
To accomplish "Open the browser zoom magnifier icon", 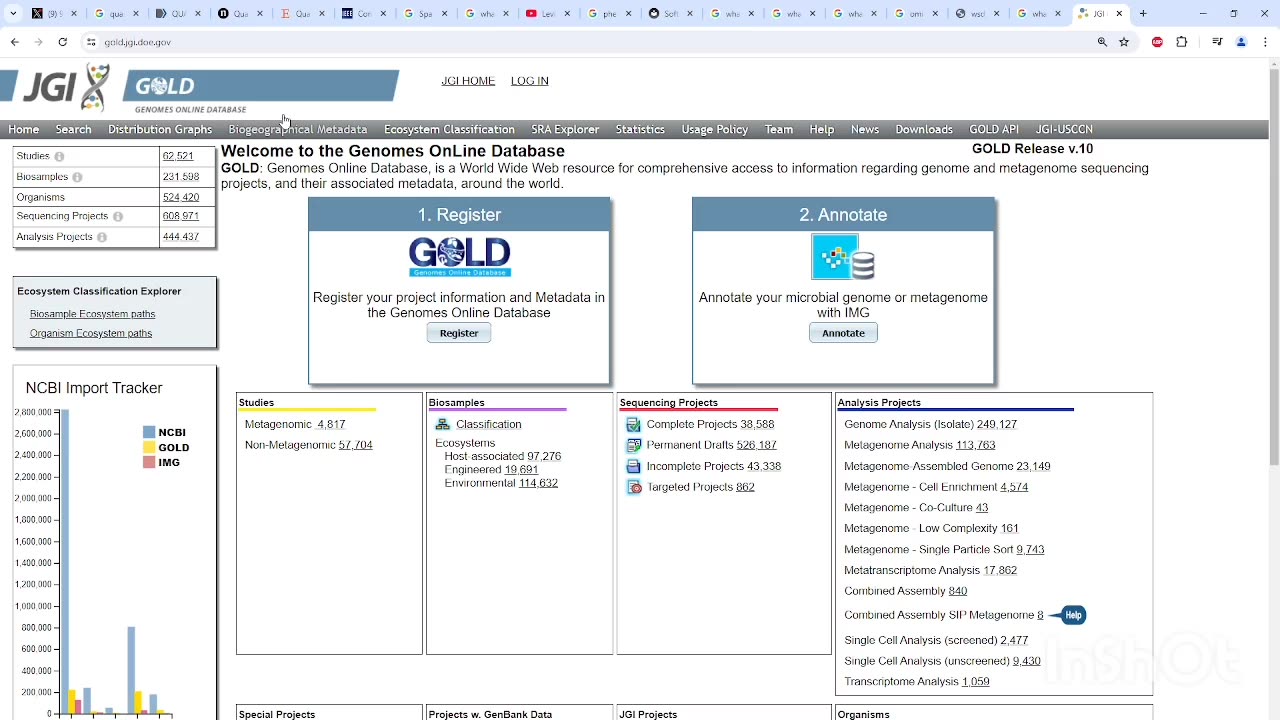I will 1102,42.
